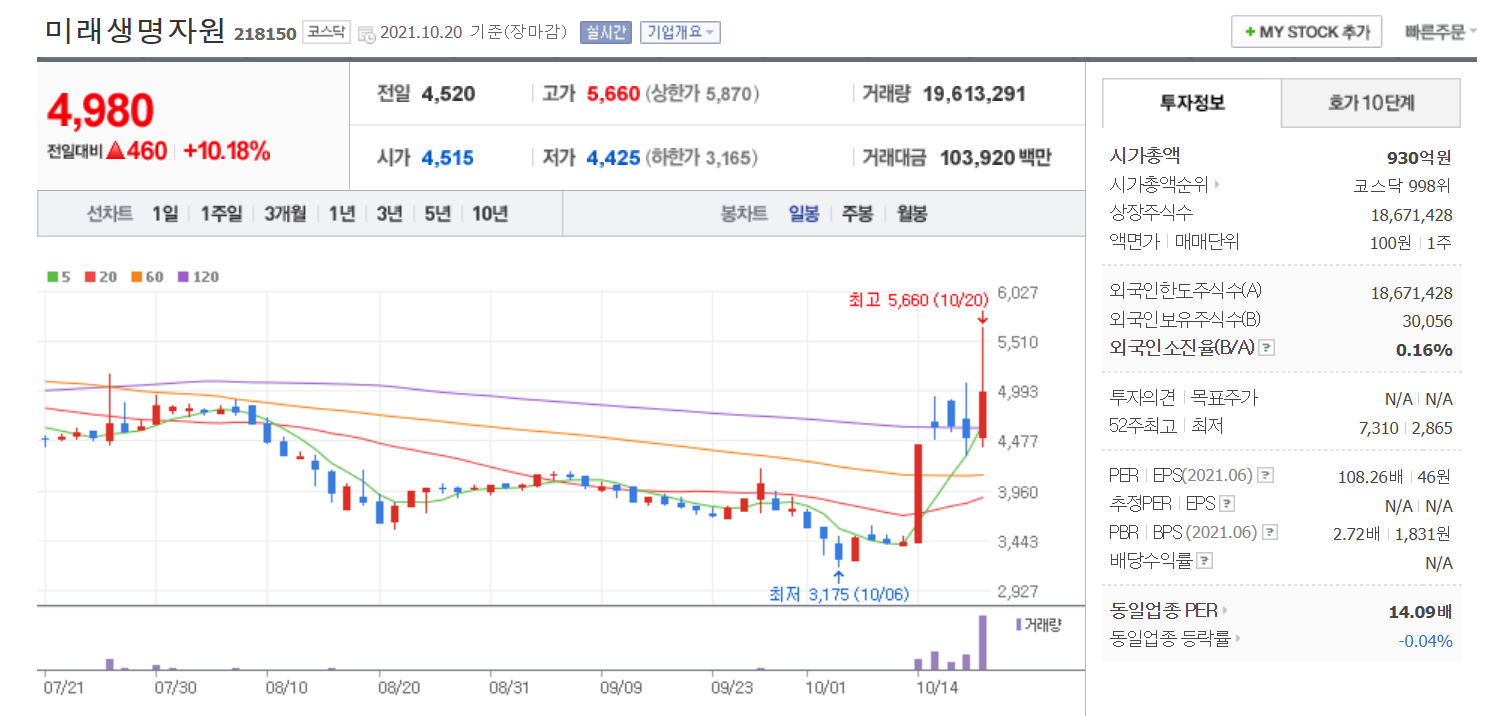Click the stock code 218150

[265, 34]
